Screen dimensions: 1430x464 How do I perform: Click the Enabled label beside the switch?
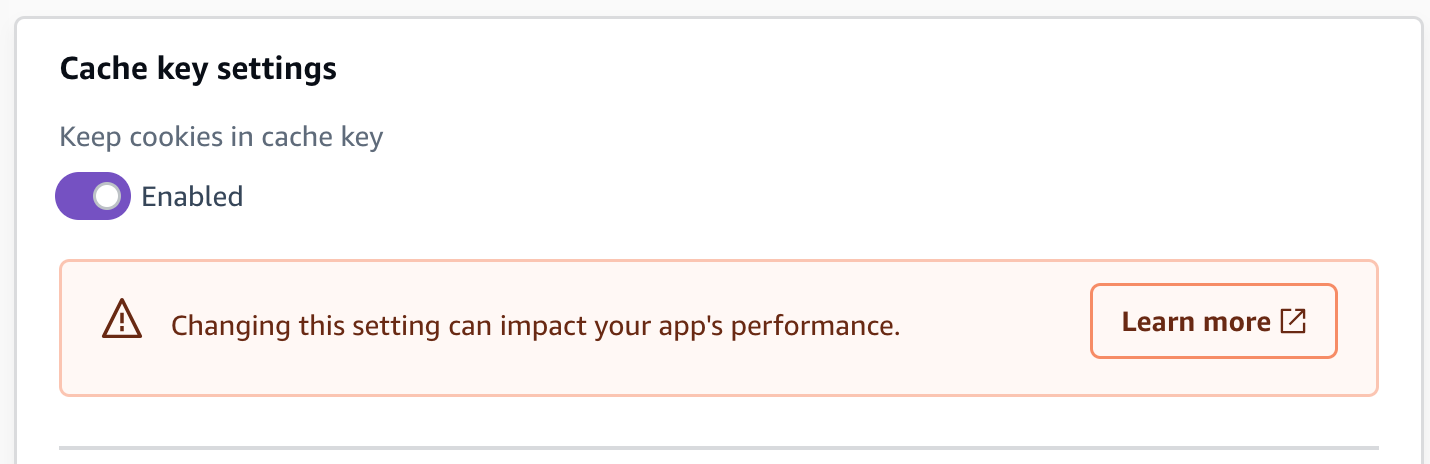click(192, 196)
